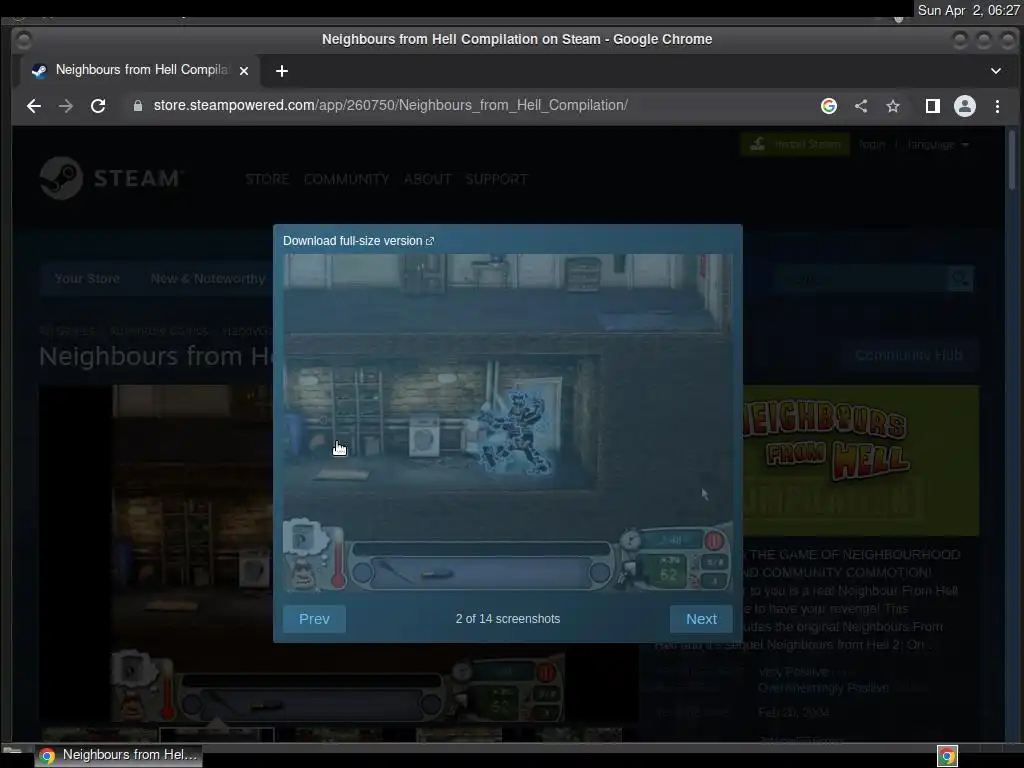Open the COMMUNITY menu

pos(346,179)
